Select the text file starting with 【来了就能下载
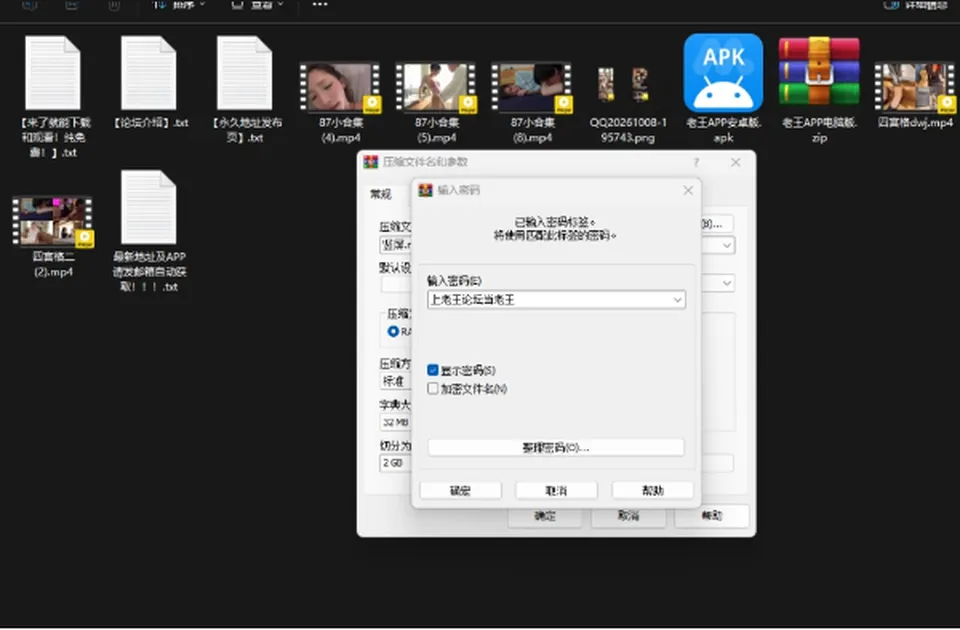The height and width of the screenshot is (630, 960). click(53, 73)
